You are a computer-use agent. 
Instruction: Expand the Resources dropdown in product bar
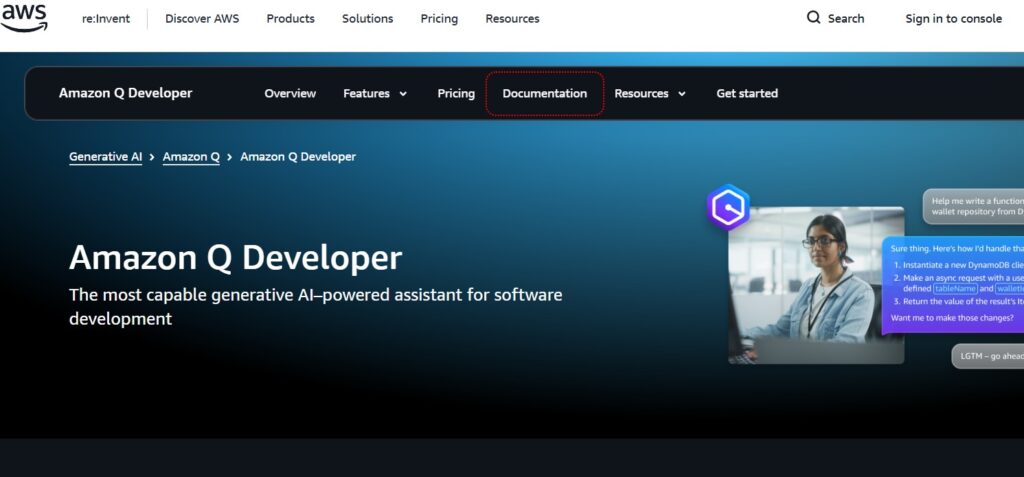coord(650,93)
